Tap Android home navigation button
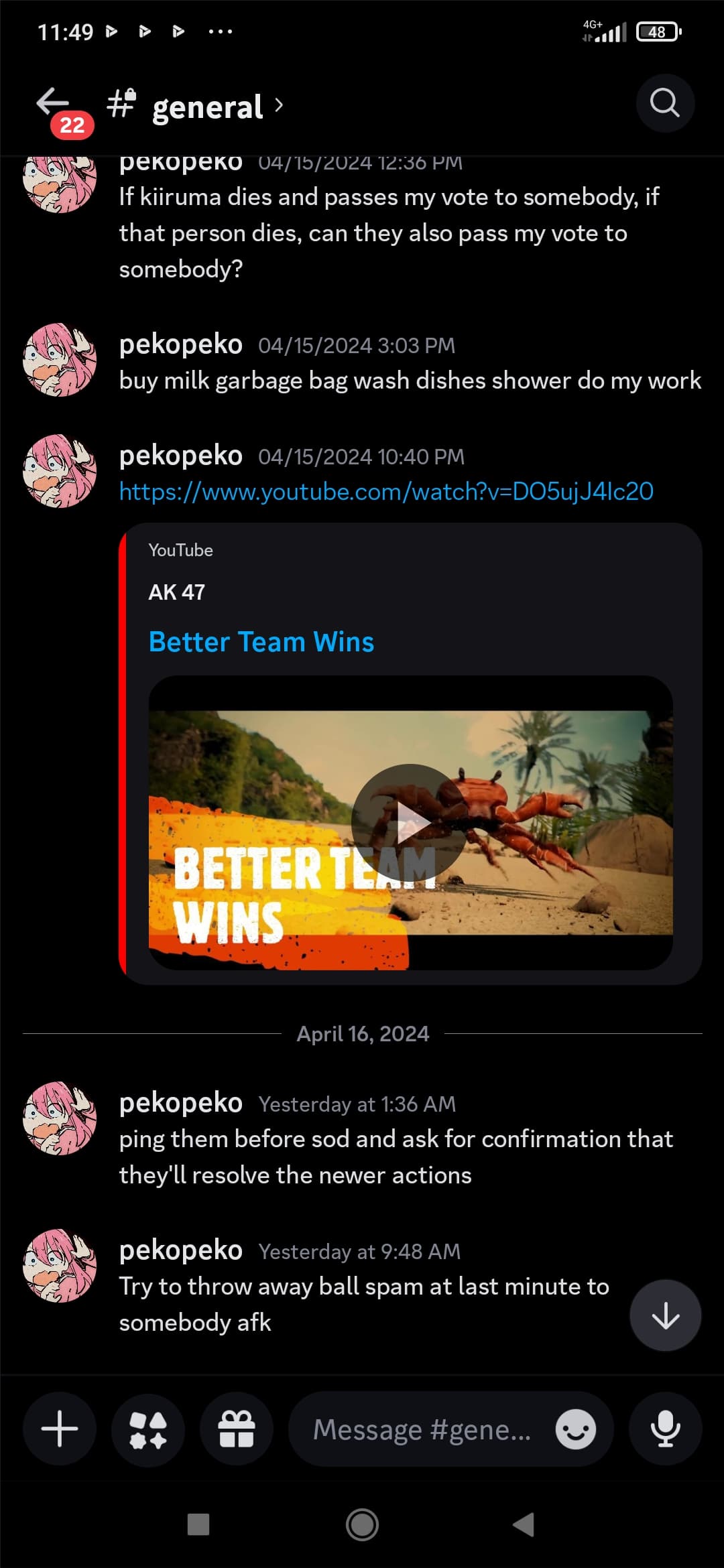This screenshot has width=724, height=1568. [x=362, y=1525]
